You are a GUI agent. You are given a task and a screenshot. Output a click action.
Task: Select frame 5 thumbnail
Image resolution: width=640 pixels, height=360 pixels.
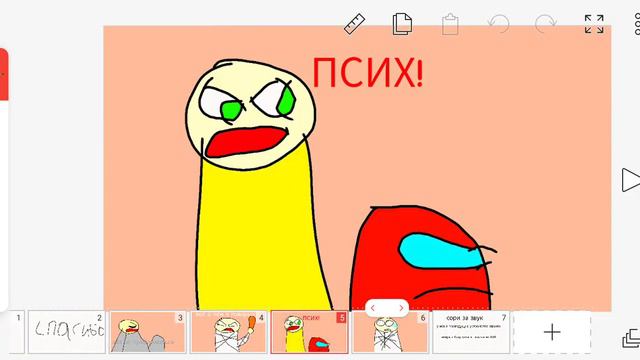pyautogui.click(x=309, y=332)
